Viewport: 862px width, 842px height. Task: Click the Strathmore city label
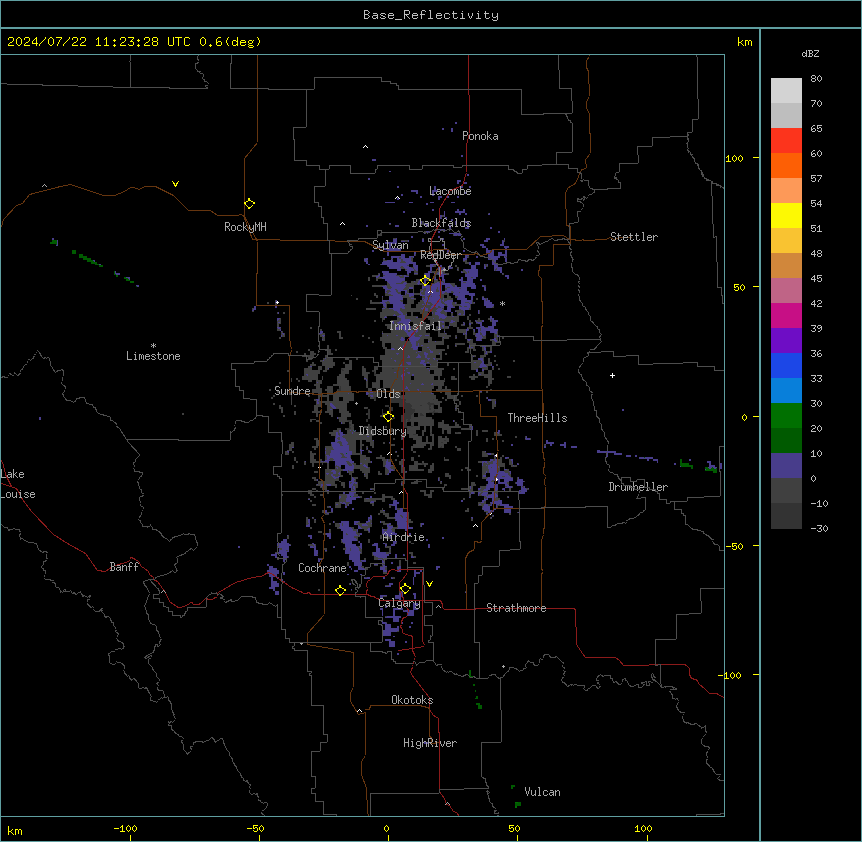516,608
